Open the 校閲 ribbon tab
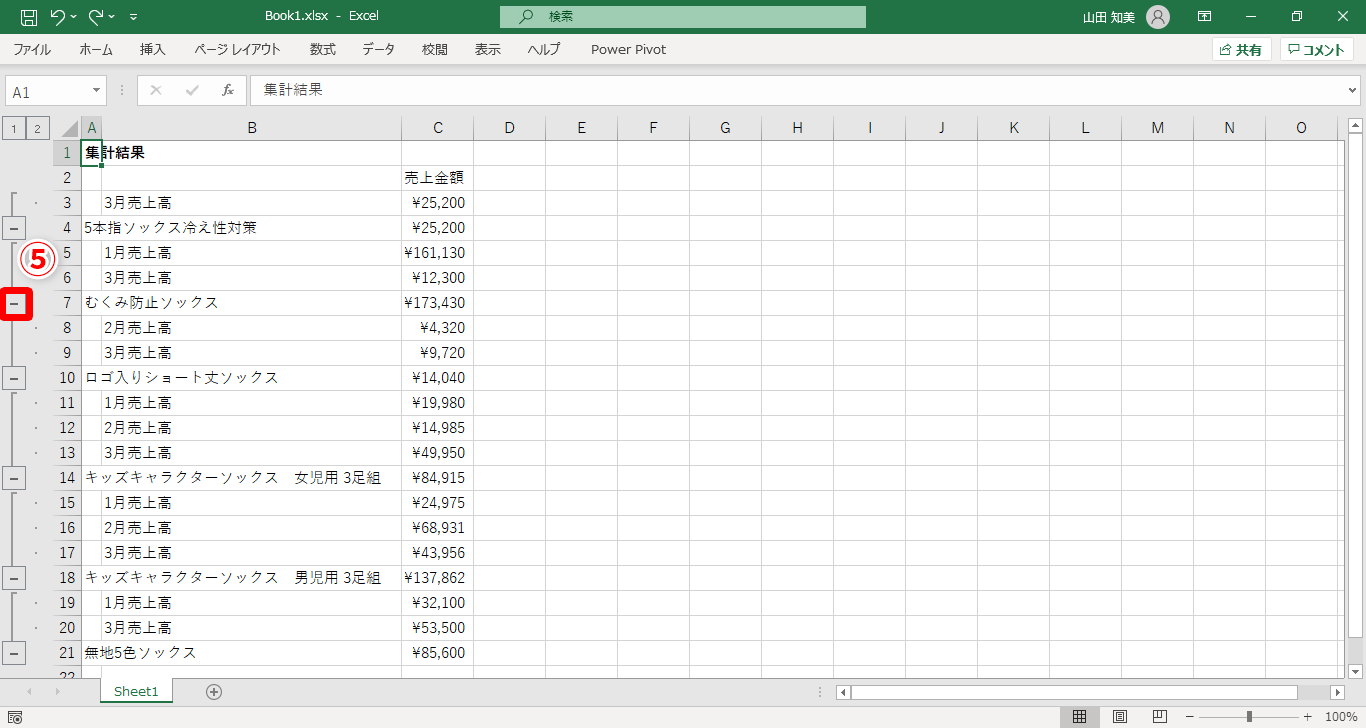1366x728 pixels. (434, 49)
